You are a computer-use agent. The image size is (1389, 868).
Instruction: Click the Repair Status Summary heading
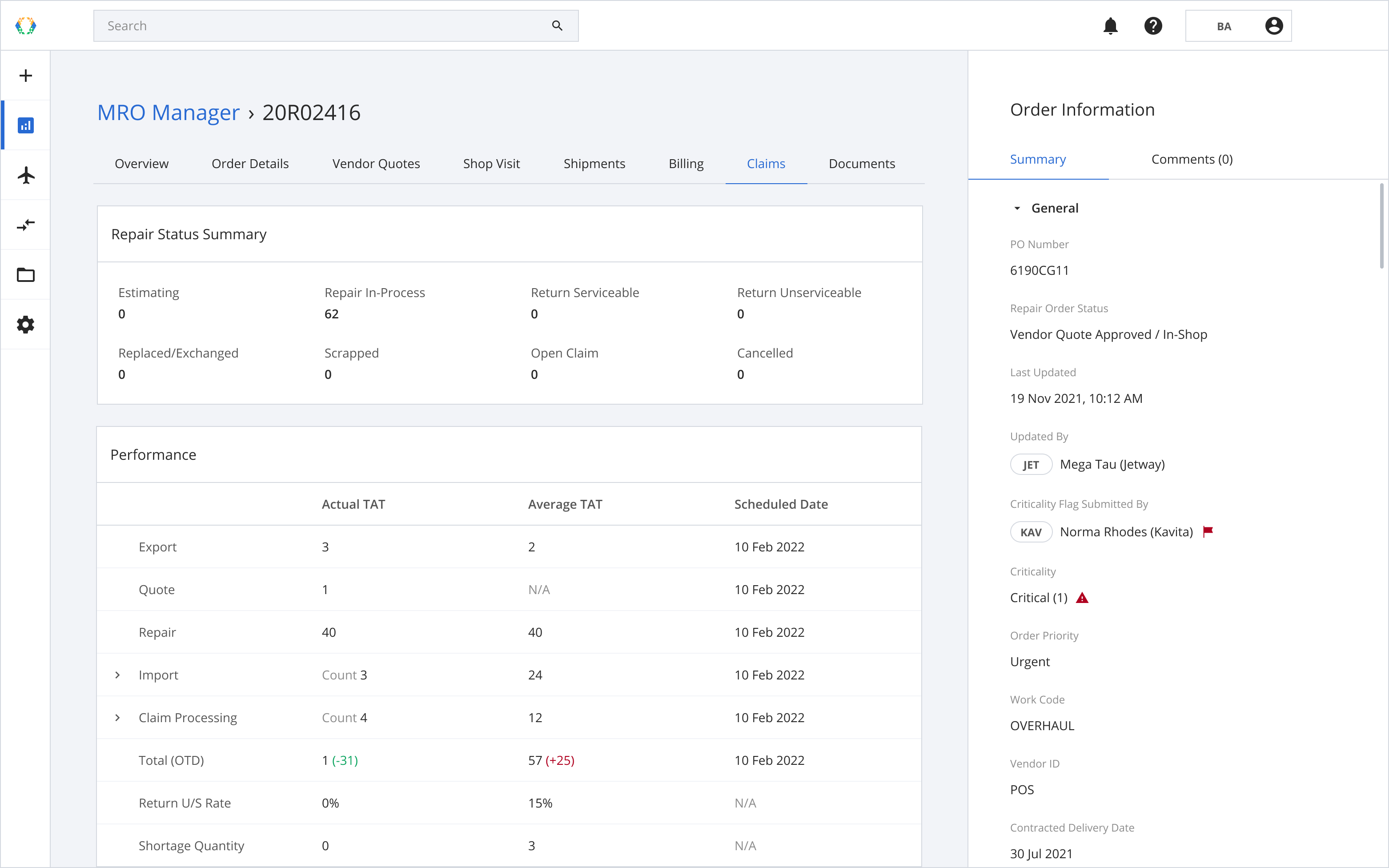[x=189, y=234]
